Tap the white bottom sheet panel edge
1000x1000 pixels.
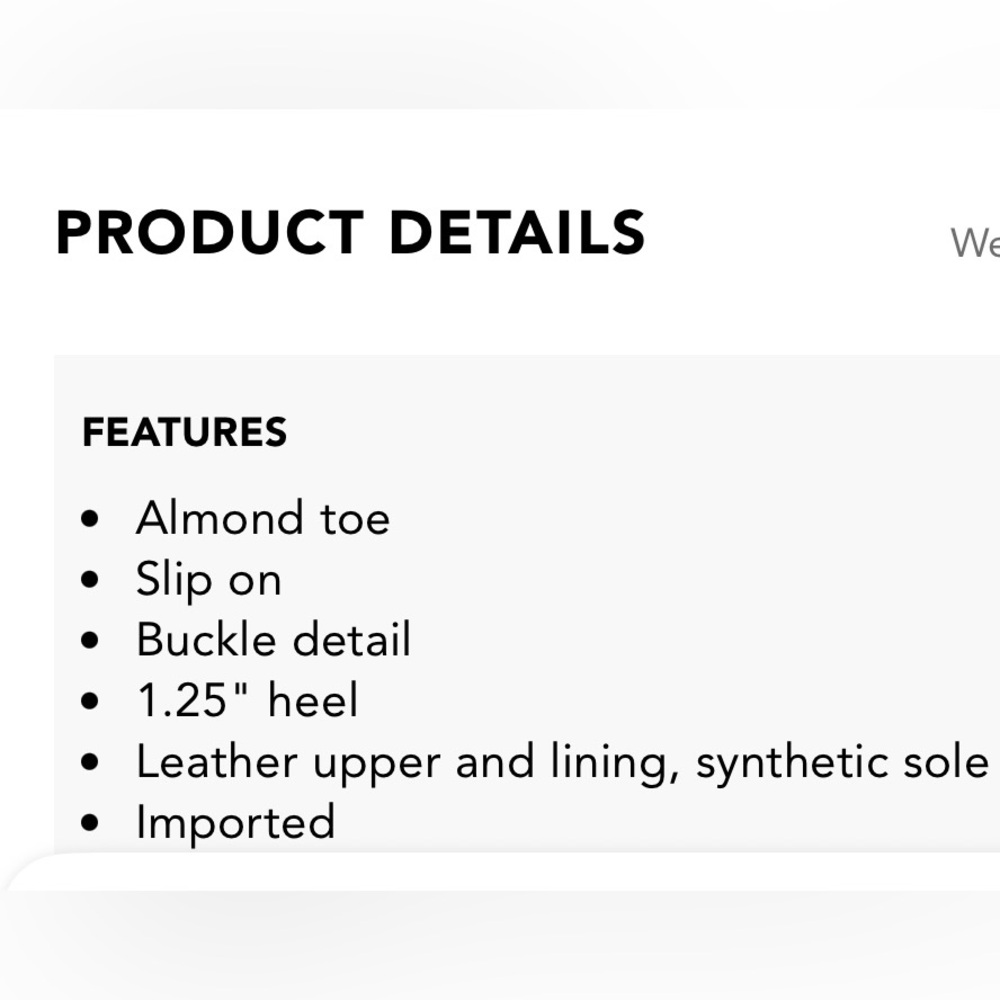point(500,870)
